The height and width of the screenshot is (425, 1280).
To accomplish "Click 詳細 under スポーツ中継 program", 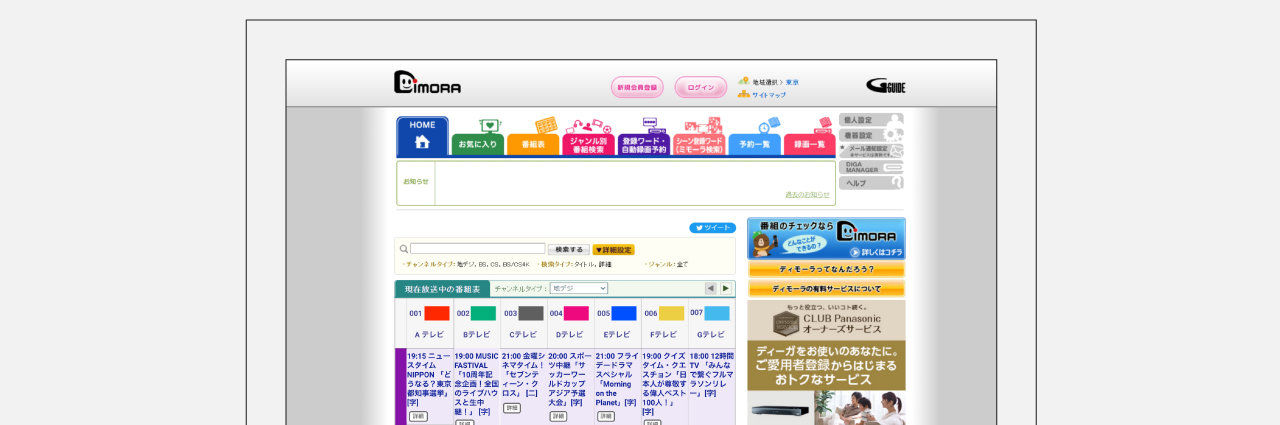I will point(558,416).
